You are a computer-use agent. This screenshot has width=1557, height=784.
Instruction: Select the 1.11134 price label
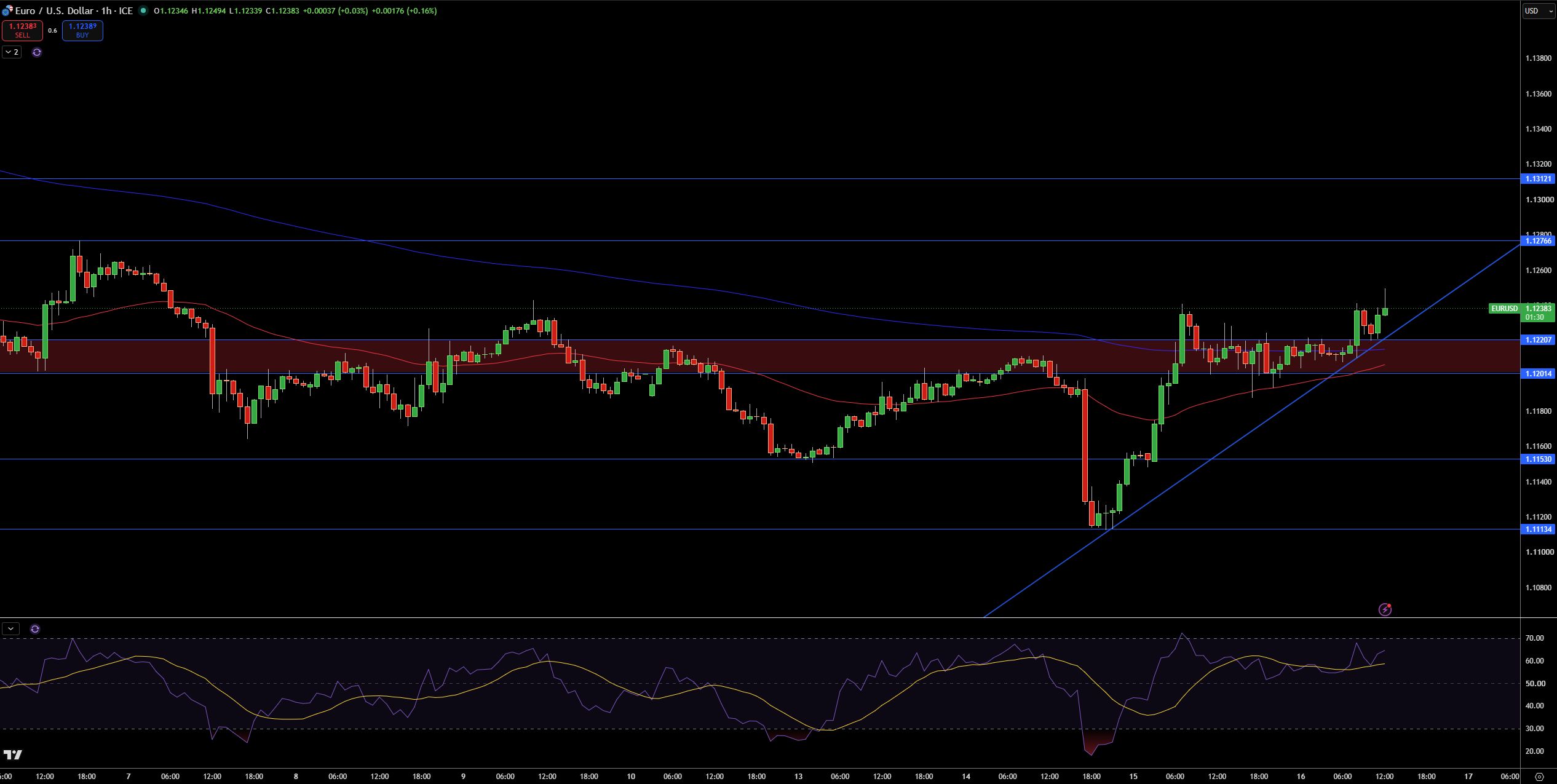pyautogui.click(x=1538, y=529)
